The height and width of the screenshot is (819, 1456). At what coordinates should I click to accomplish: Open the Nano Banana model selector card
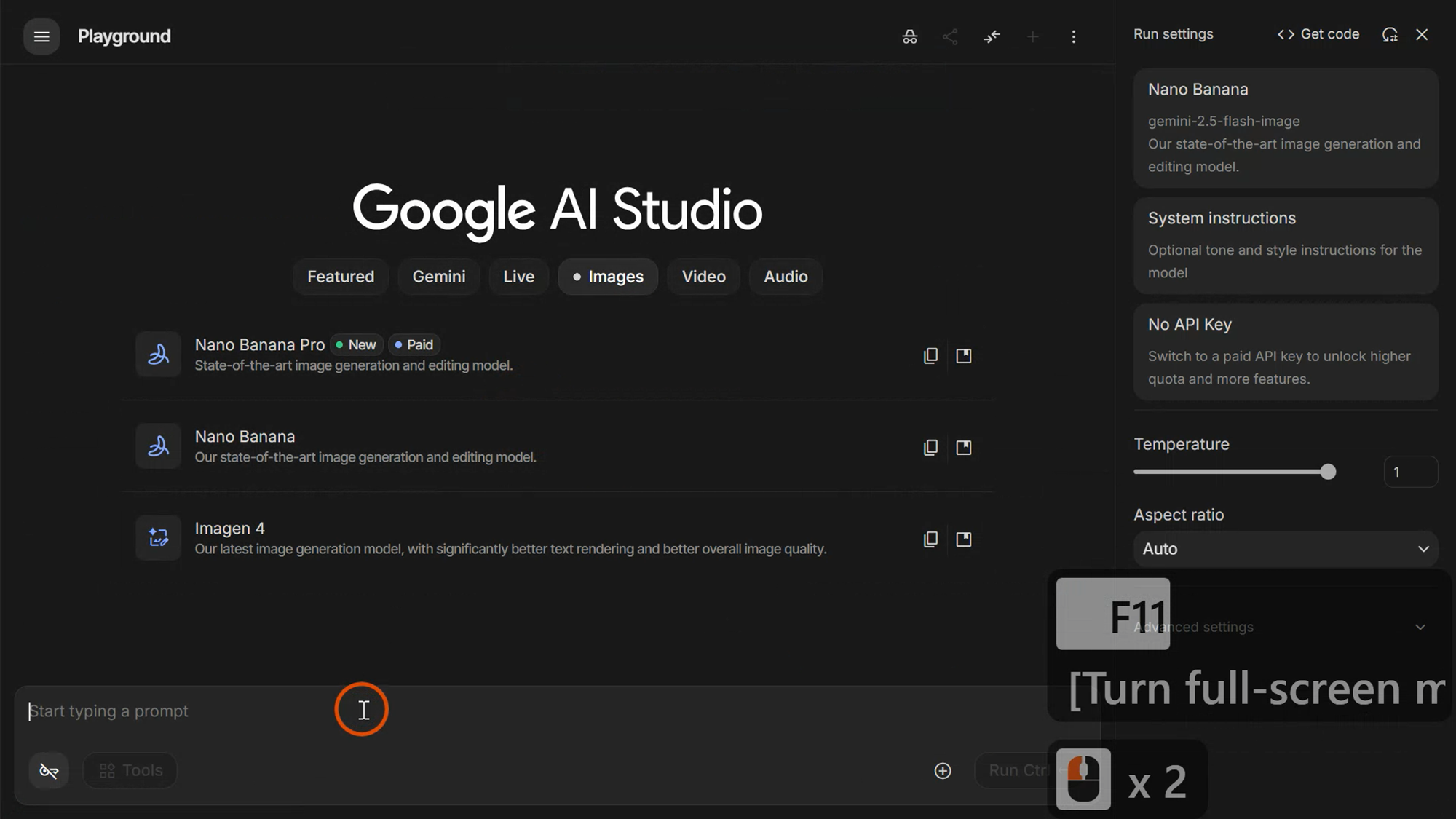pos(1286,128)
